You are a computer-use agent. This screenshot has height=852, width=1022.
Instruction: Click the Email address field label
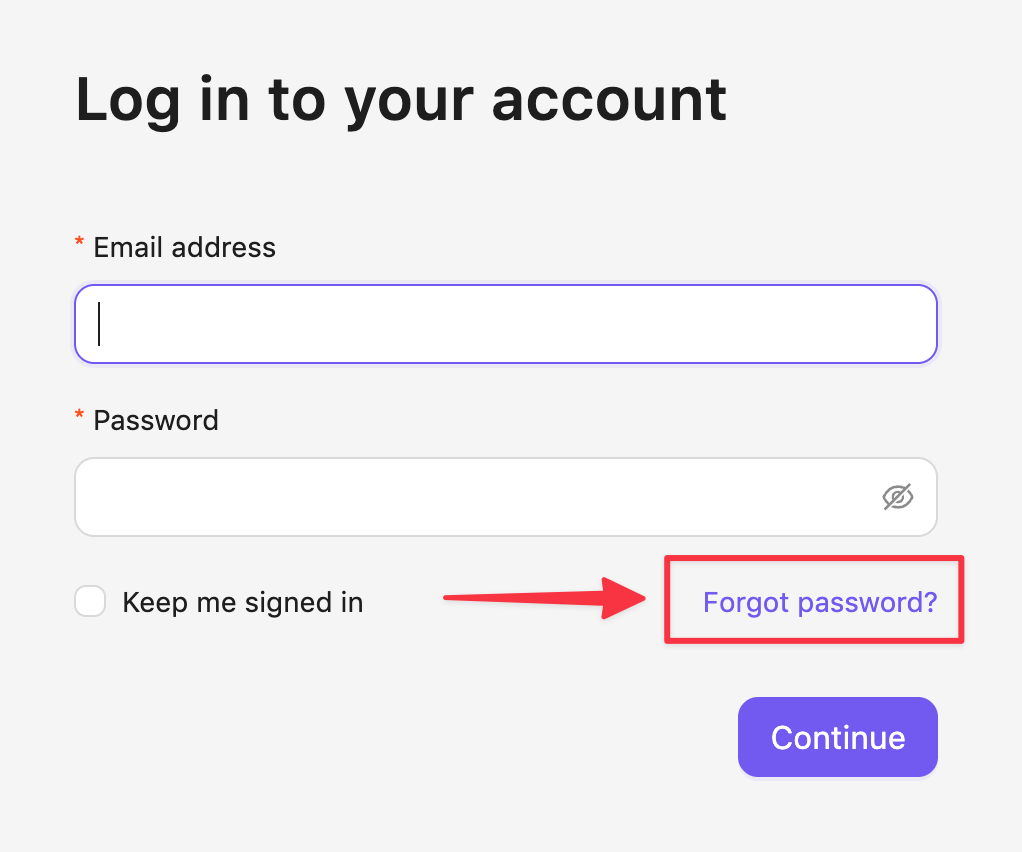(184, 247)
